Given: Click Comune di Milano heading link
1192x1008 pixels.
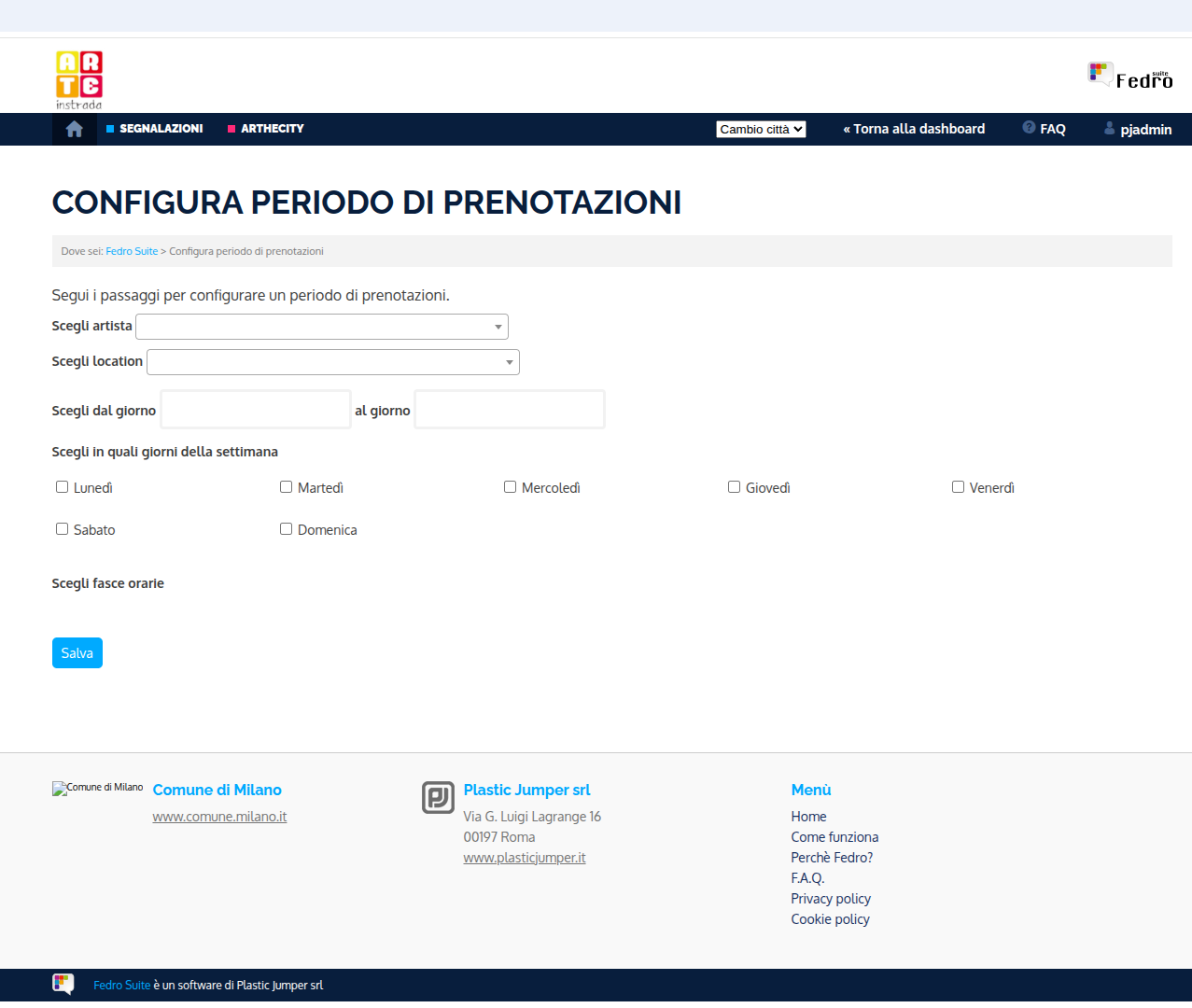Looking at the screenshot, I should [x=217, y=790].
